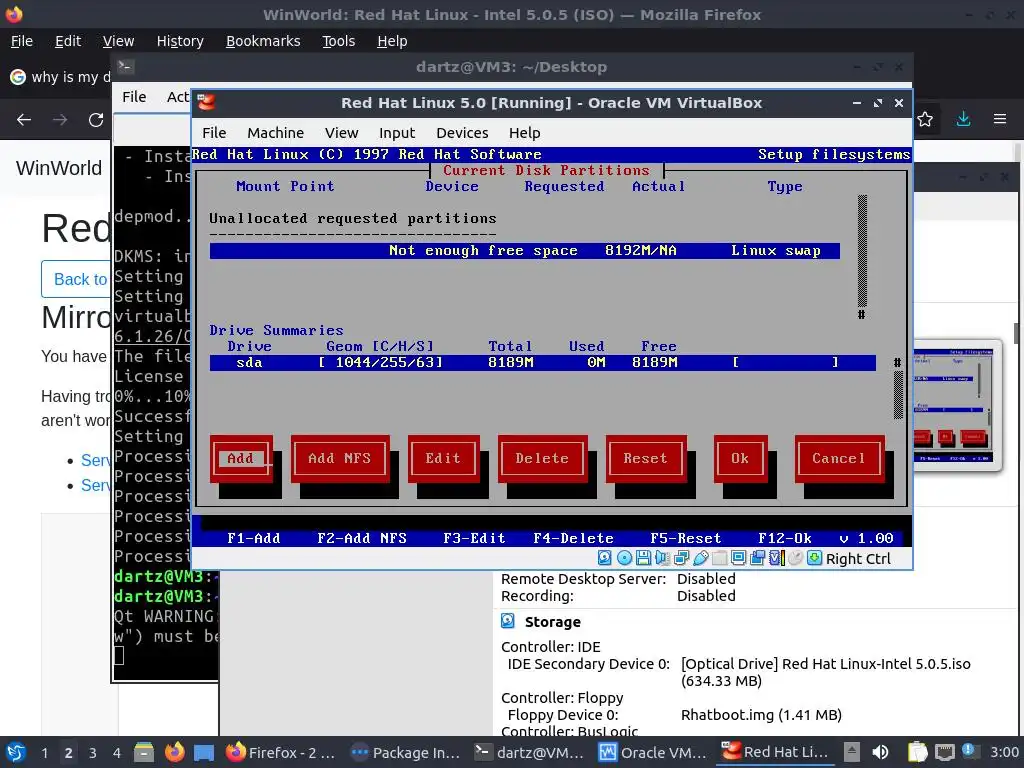
Task: Open VirtualBox Help menu
Action: point(524,133)
